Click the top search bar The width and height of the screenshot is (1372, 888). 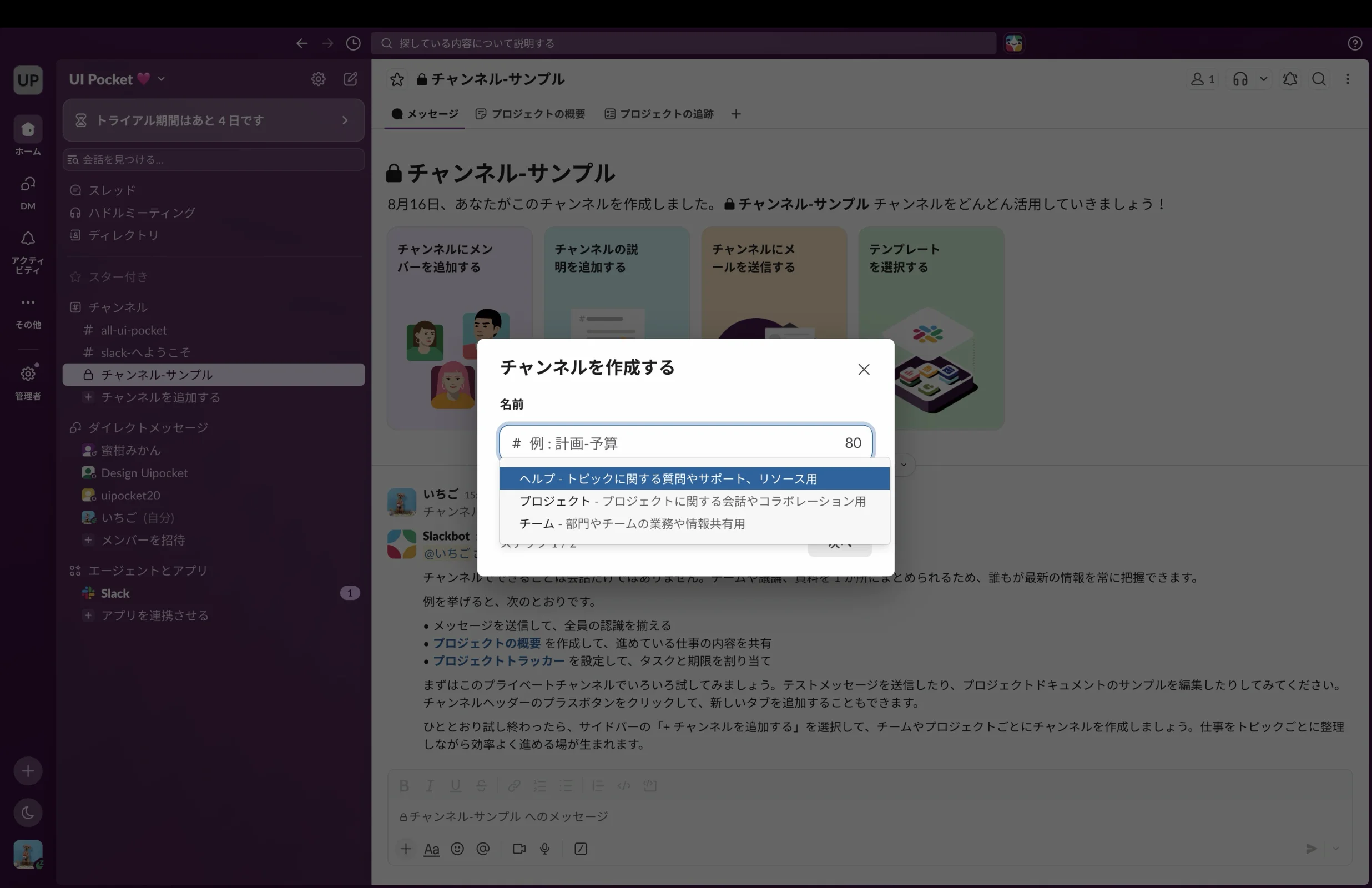point(683,43)
